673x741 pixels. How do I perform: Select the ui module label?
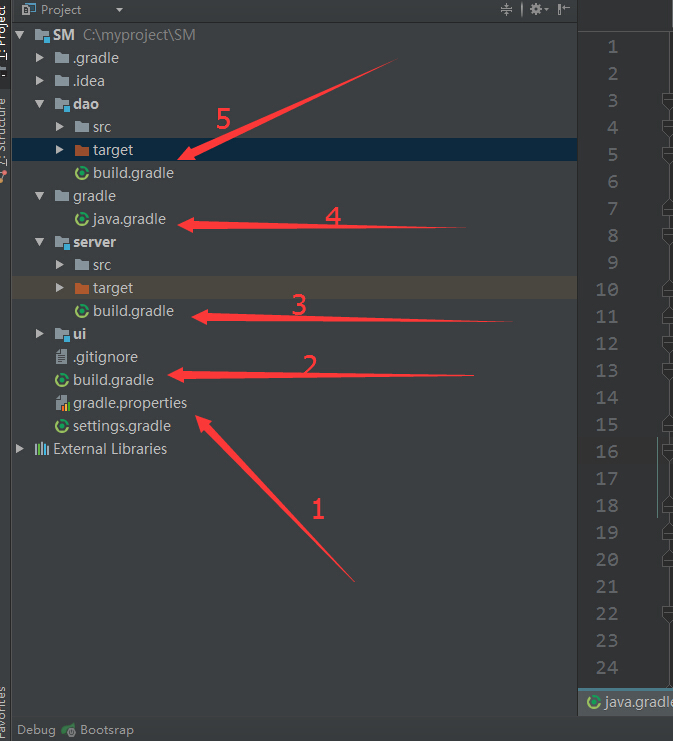79,334
